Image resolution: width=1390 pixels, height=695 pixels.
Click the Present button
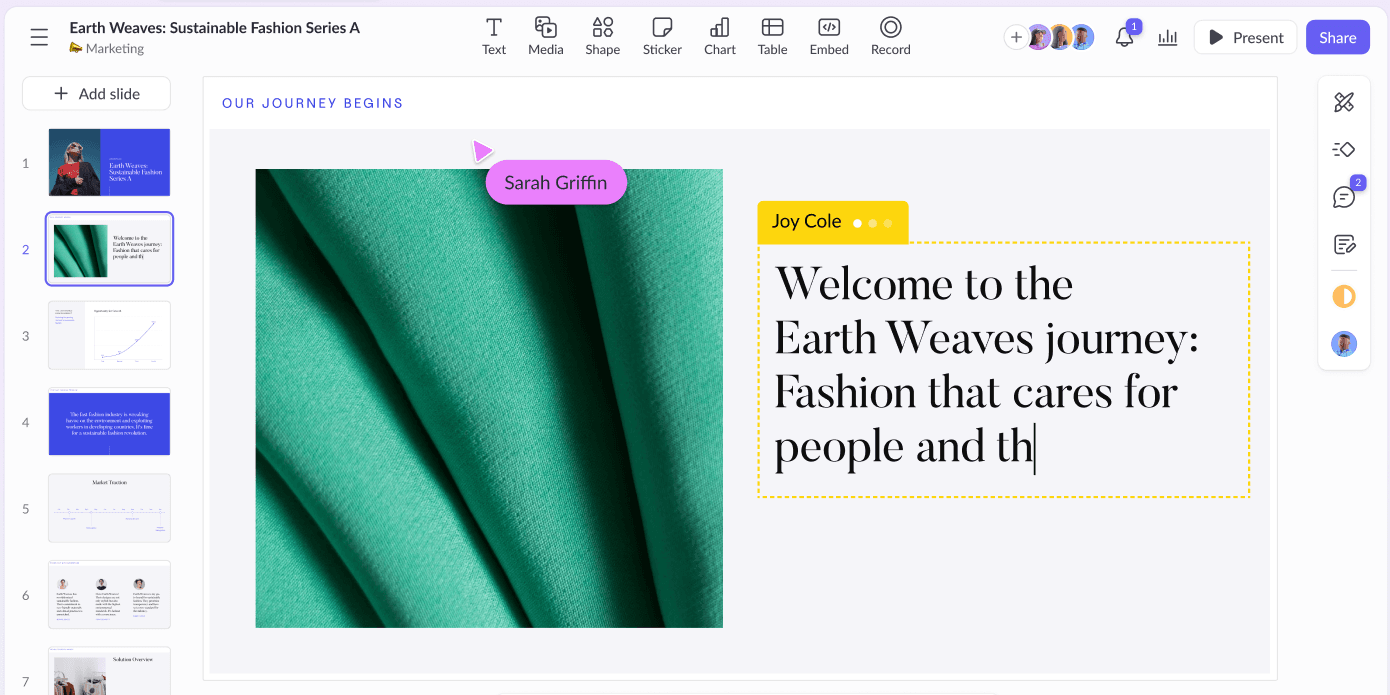[1245, 38]
